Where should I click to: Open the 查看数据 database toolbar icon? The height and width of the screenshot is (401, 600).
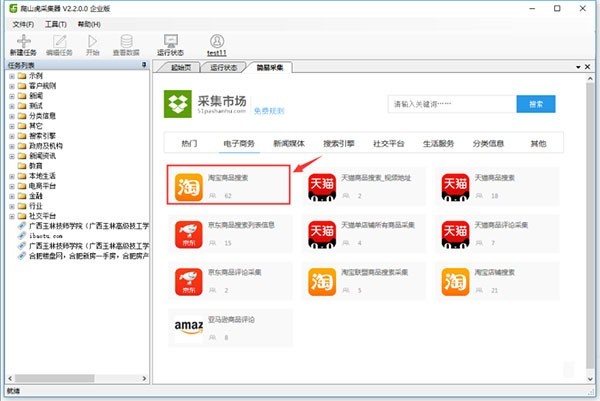126,41
